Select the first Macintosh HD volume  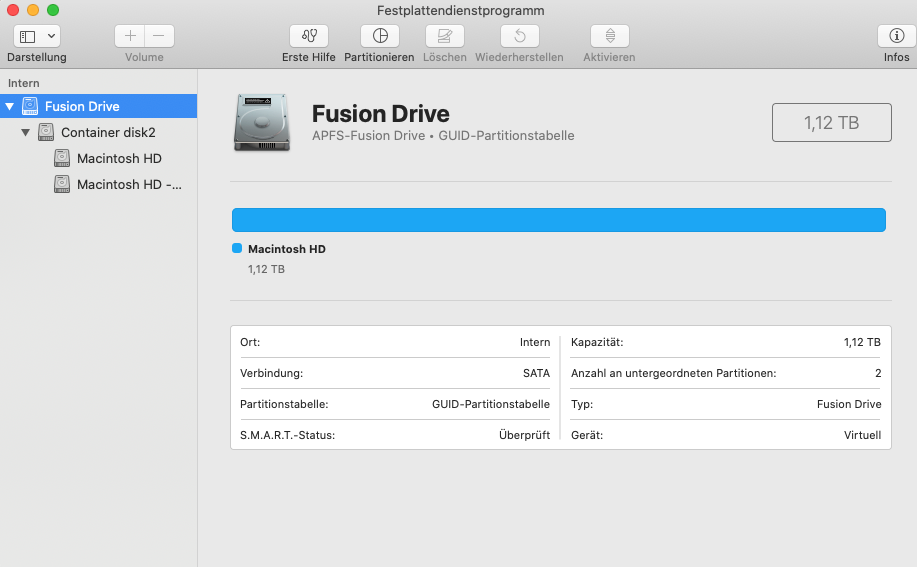click(x=118, y=158)
